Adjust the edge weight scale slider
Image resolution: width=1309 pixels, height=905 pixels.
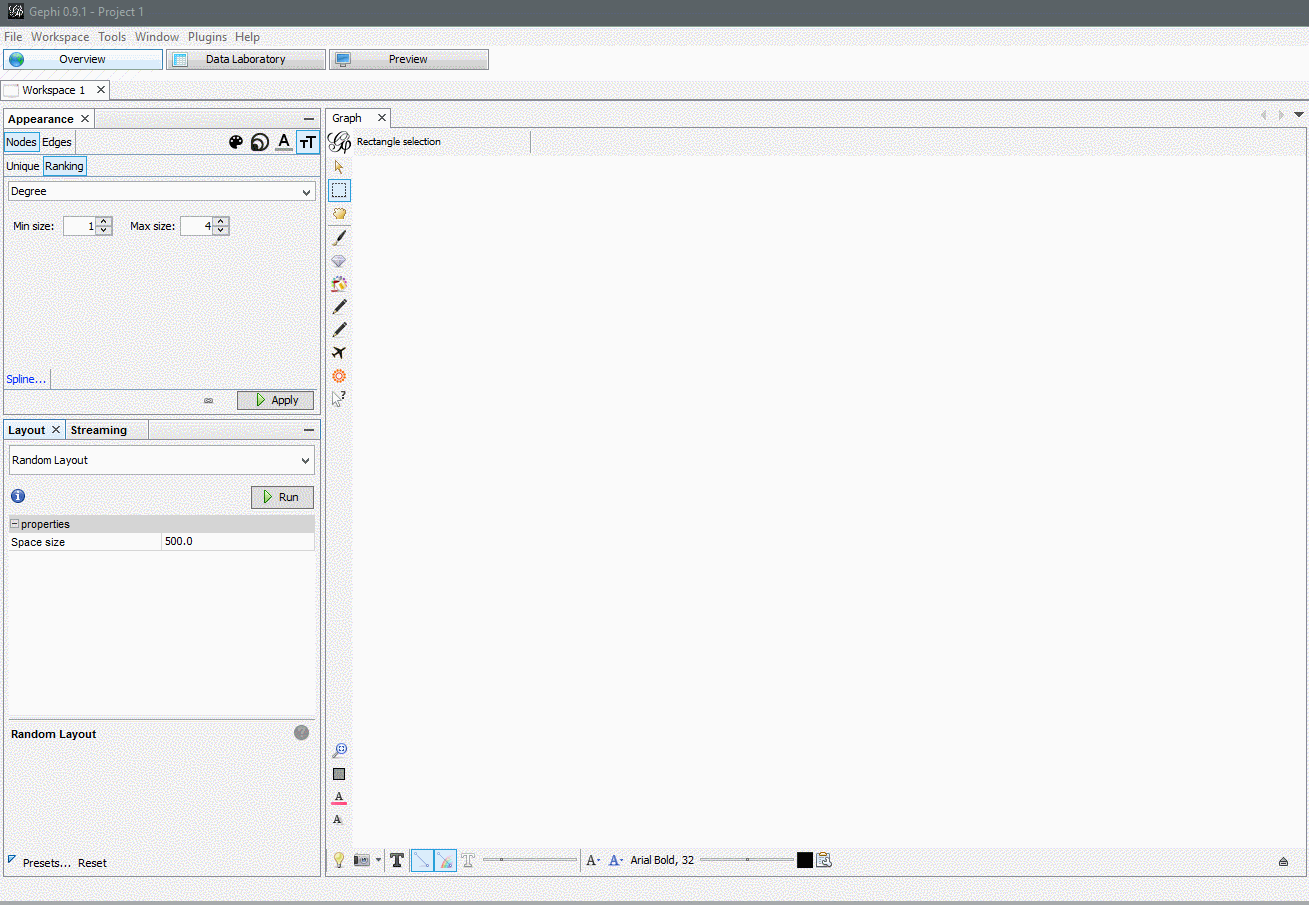pyautogui.click(x=530, y=860)
